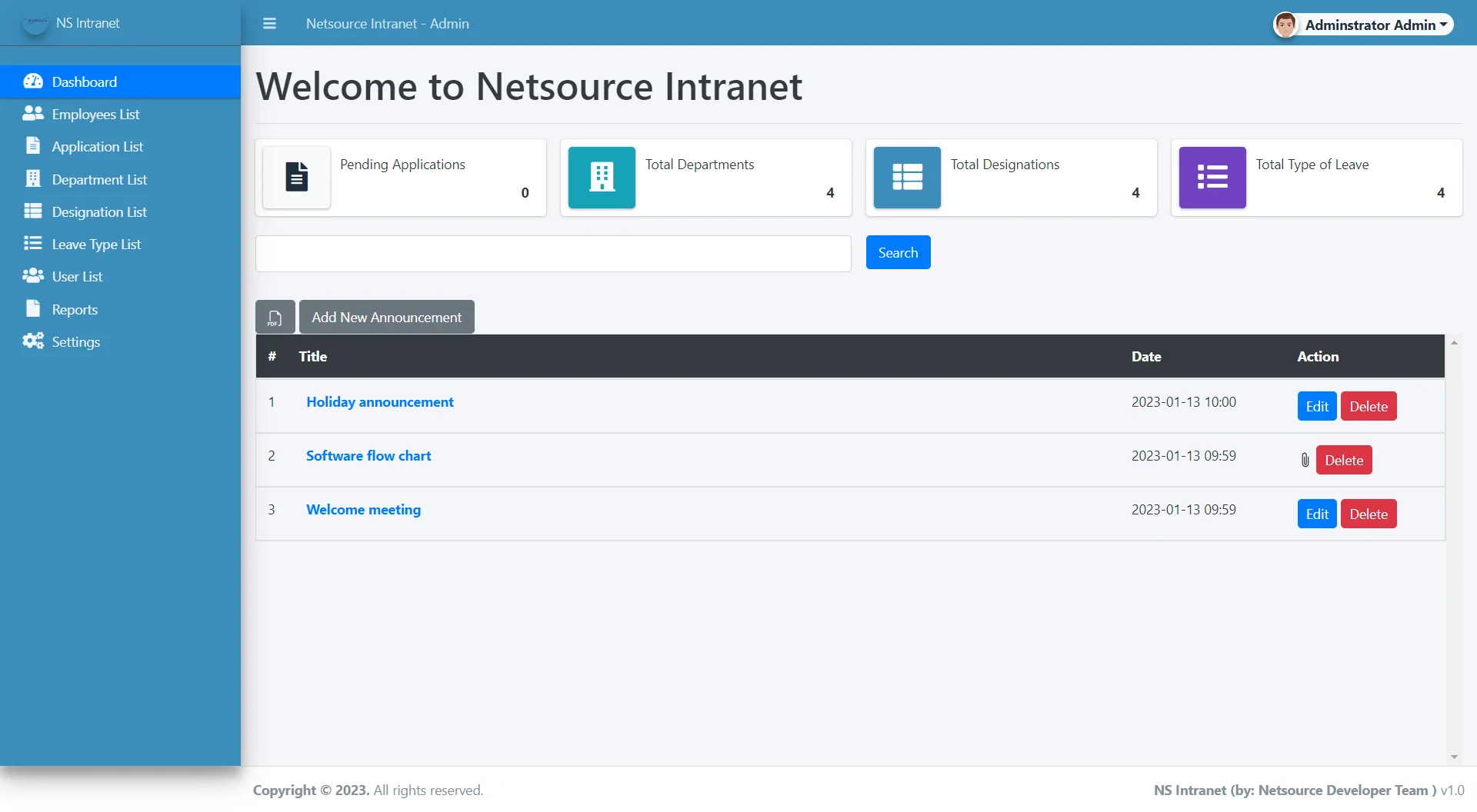Click the admin profile avatar

pyautogui.click(x=1285, y=24)
